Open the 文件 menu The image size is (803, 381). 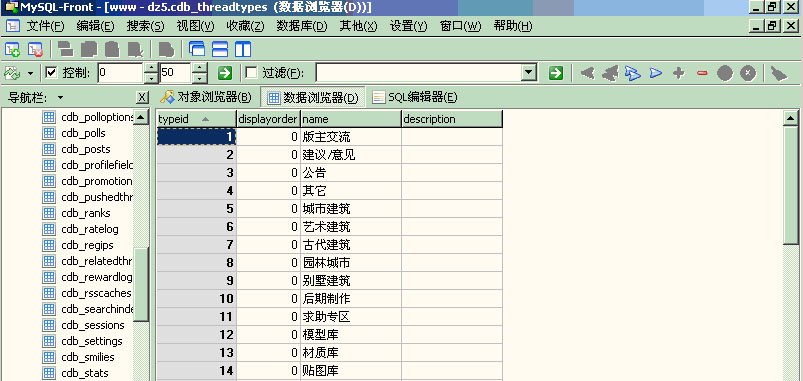[x=45, y=26]
